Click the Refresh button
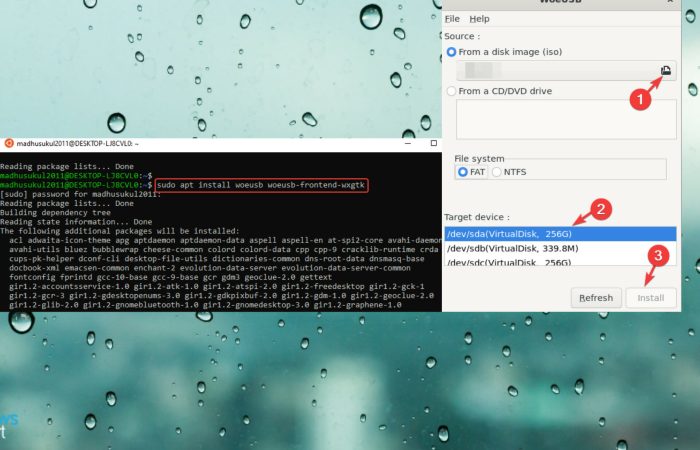The height and width of the screenshot is (450, 700). 596,298
